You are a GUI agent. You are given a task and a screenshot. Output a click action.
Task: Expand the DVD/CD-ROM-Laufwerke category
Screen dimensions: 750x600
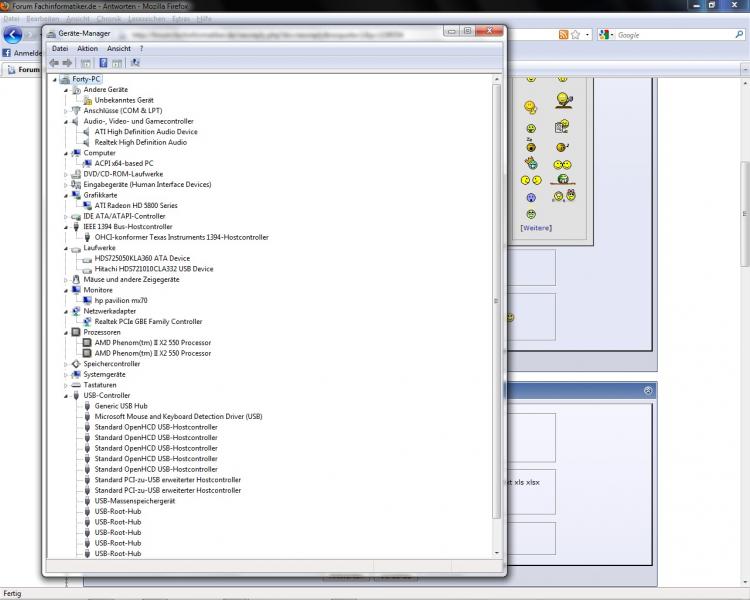[66, 174]
